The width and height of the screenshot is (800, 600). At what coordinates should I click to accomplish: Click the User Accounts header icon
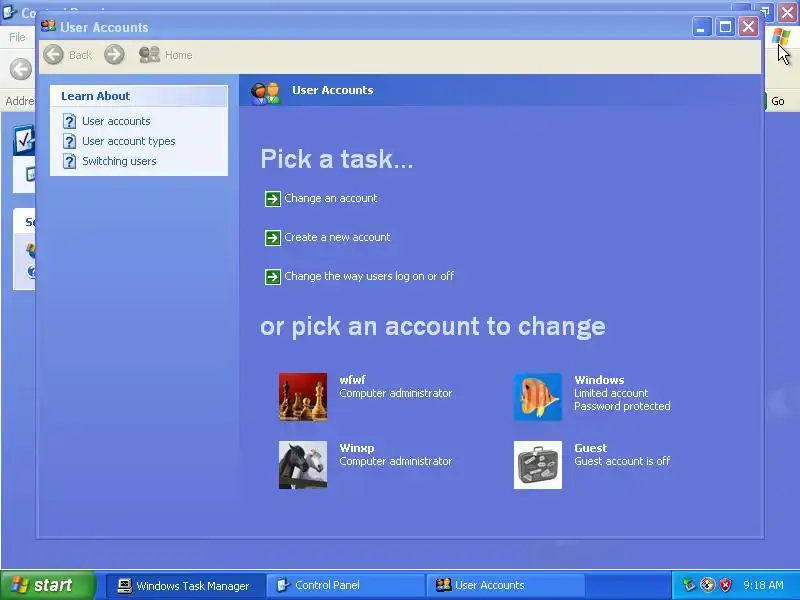click(265, 93)
